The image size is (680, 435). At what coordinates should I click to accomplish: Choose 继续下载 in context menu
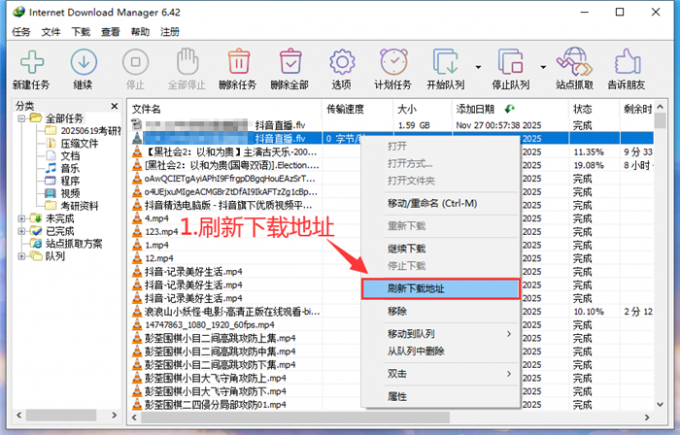441,249
